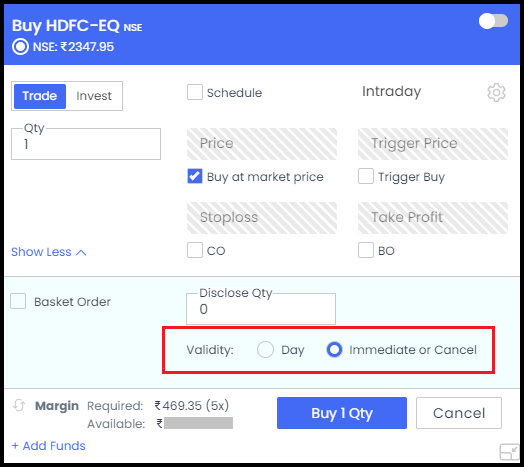Check the Basket Order option
The height and width of the screenshot is (467, 524).
pyautogui.click(x=18, y=301)
